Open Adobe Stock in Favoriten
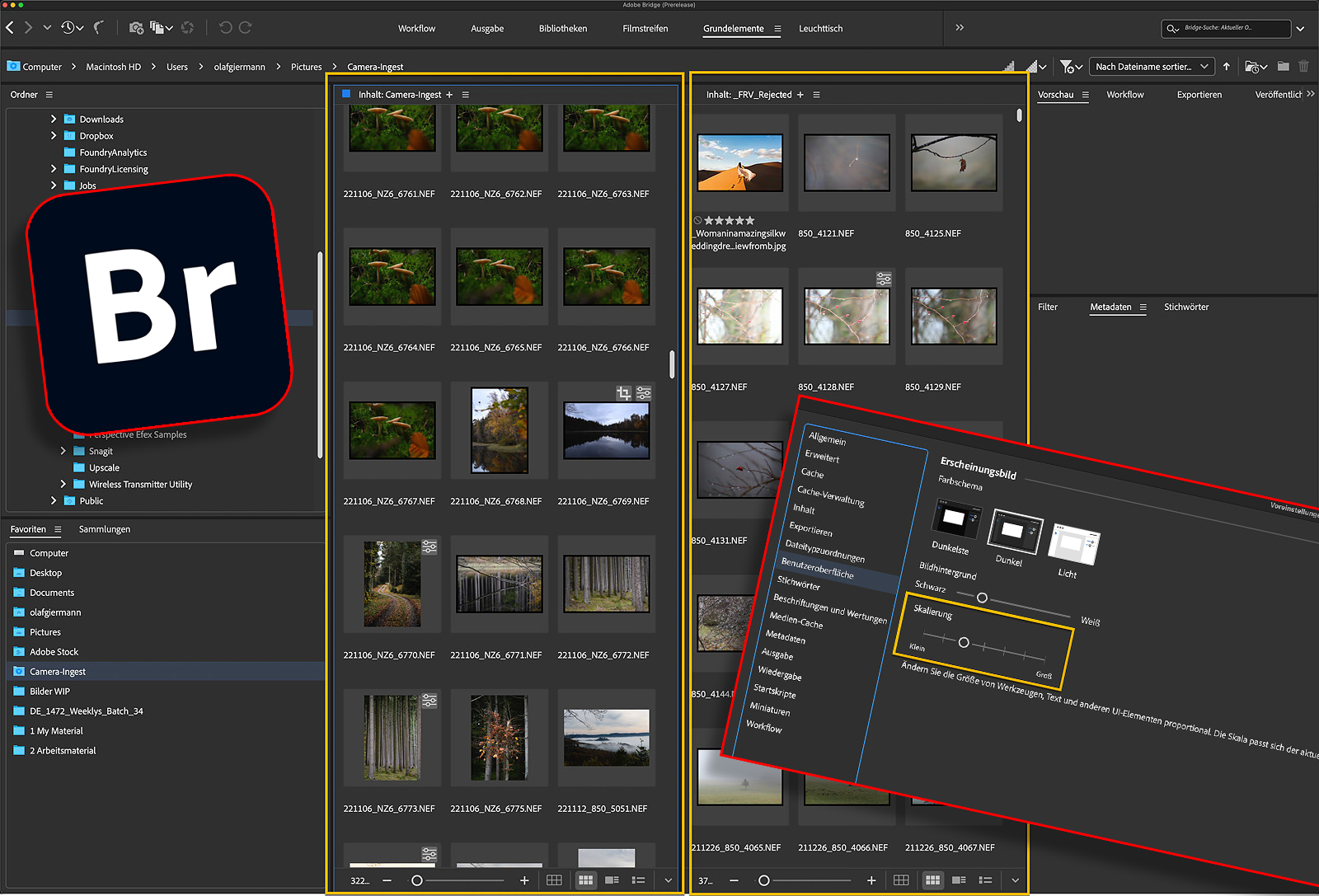1319x896 pixels. (x=54, y=652)
